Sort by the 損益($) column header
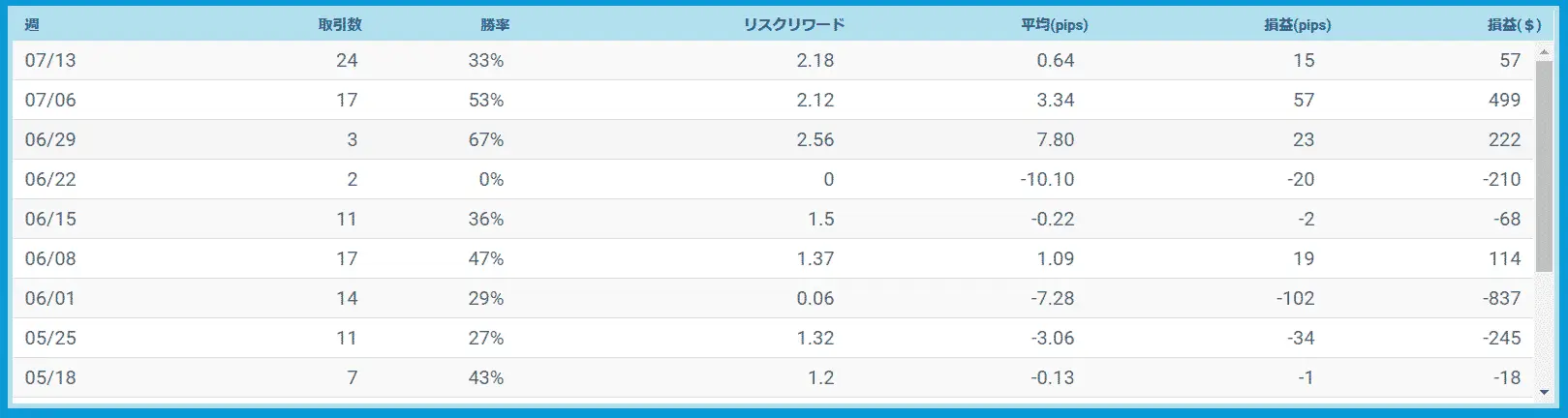 click(x=1514, y=25)
